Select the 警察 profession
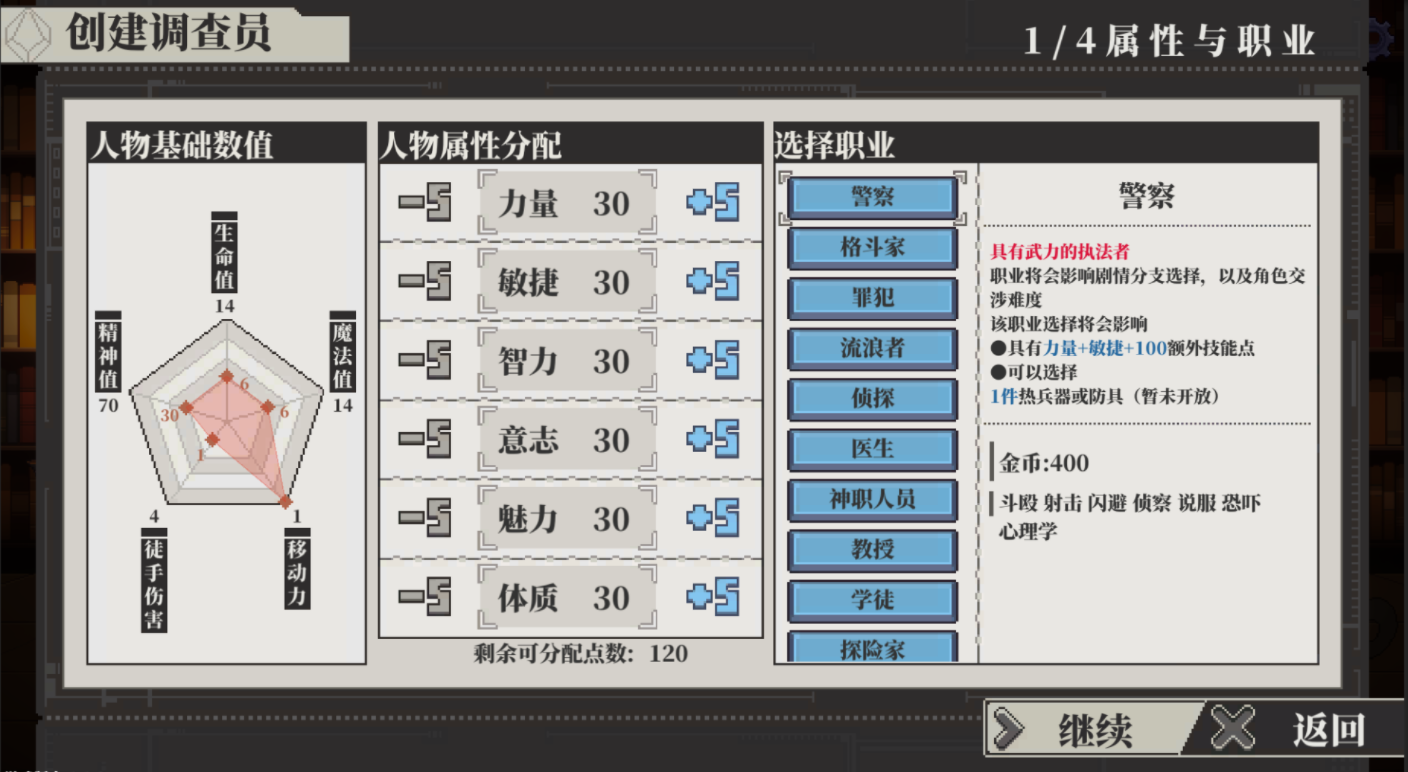The image size is (1408, 772). click(x=872, y=197)
